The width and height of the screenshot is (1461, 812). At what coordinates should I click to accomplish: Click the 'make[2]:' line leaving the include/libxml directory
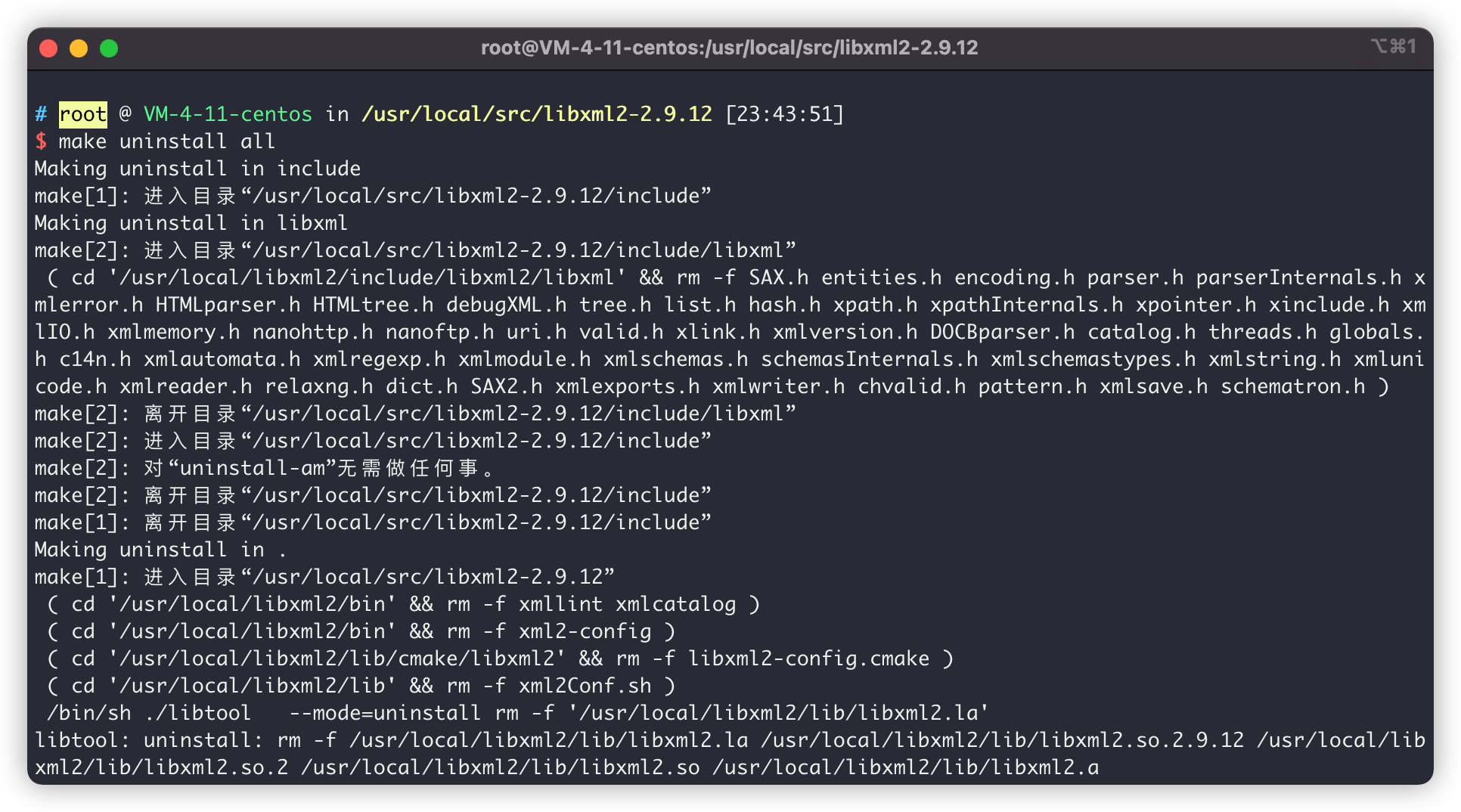[415, 414]
